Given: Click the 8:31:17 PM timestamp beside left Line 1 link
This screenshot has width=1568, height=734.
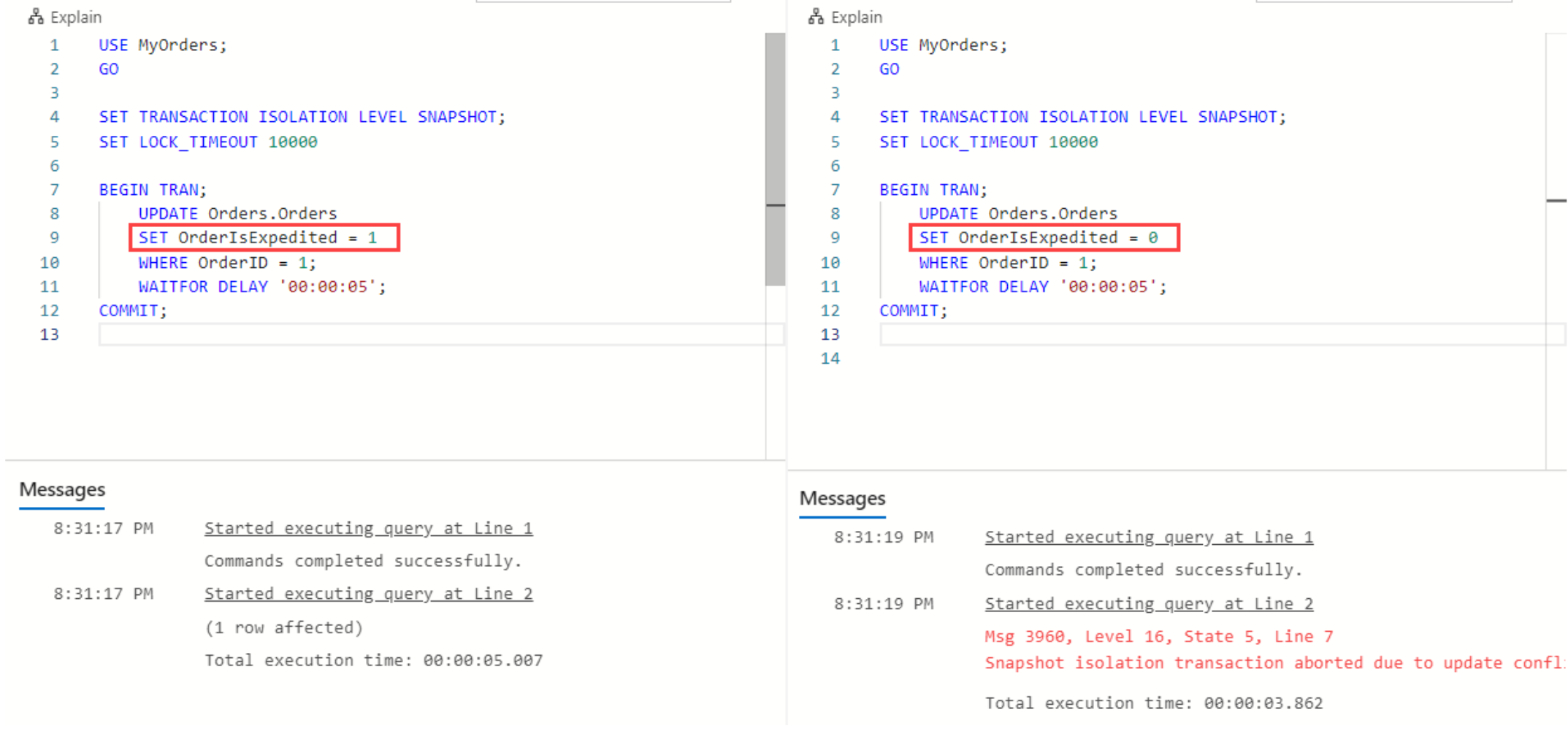Looking at the screenshot, I should [103, 528].
